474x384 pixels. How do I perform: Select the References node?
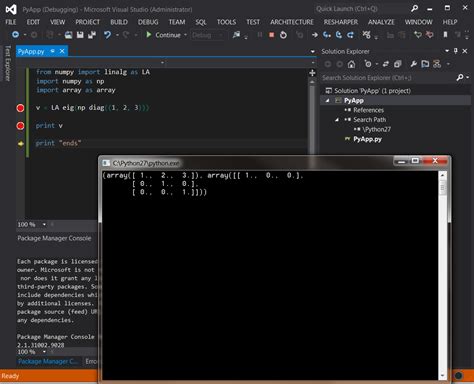coord(368,110)
